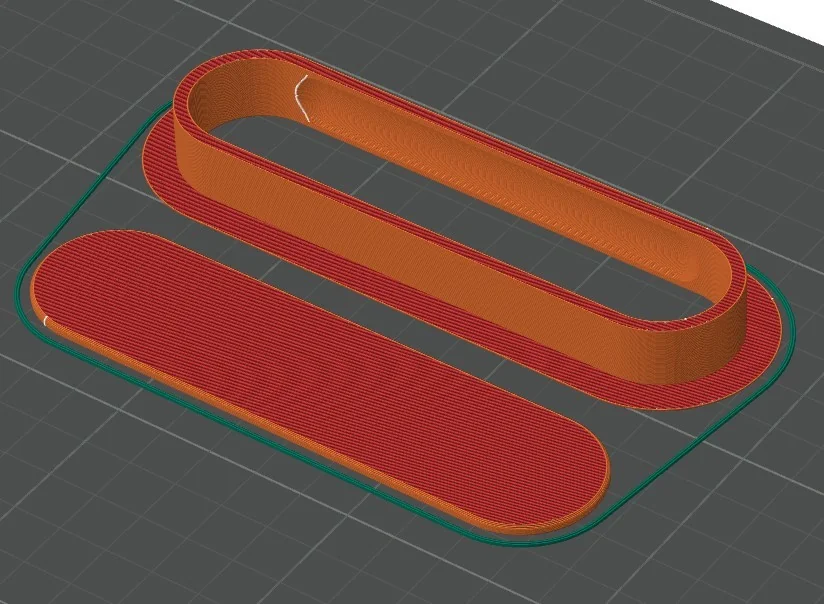The width and height of the screenshot is (824, 604).
Task: Click the white seam mark on flat part's left edge
Action: (45, 320)
